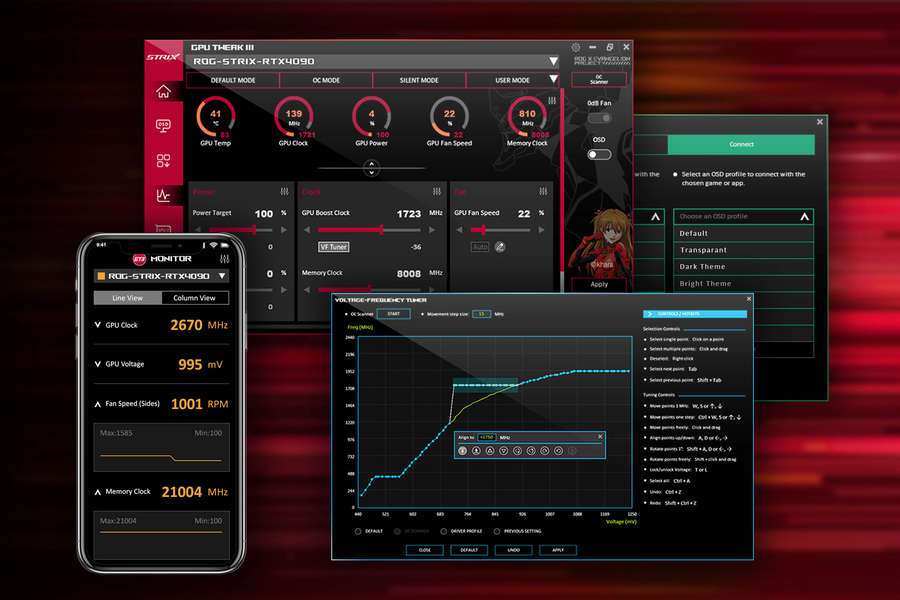This screenshot has height=600, width=900.
Task: Open gauge layout settings sliders icon
Action: 552,100
